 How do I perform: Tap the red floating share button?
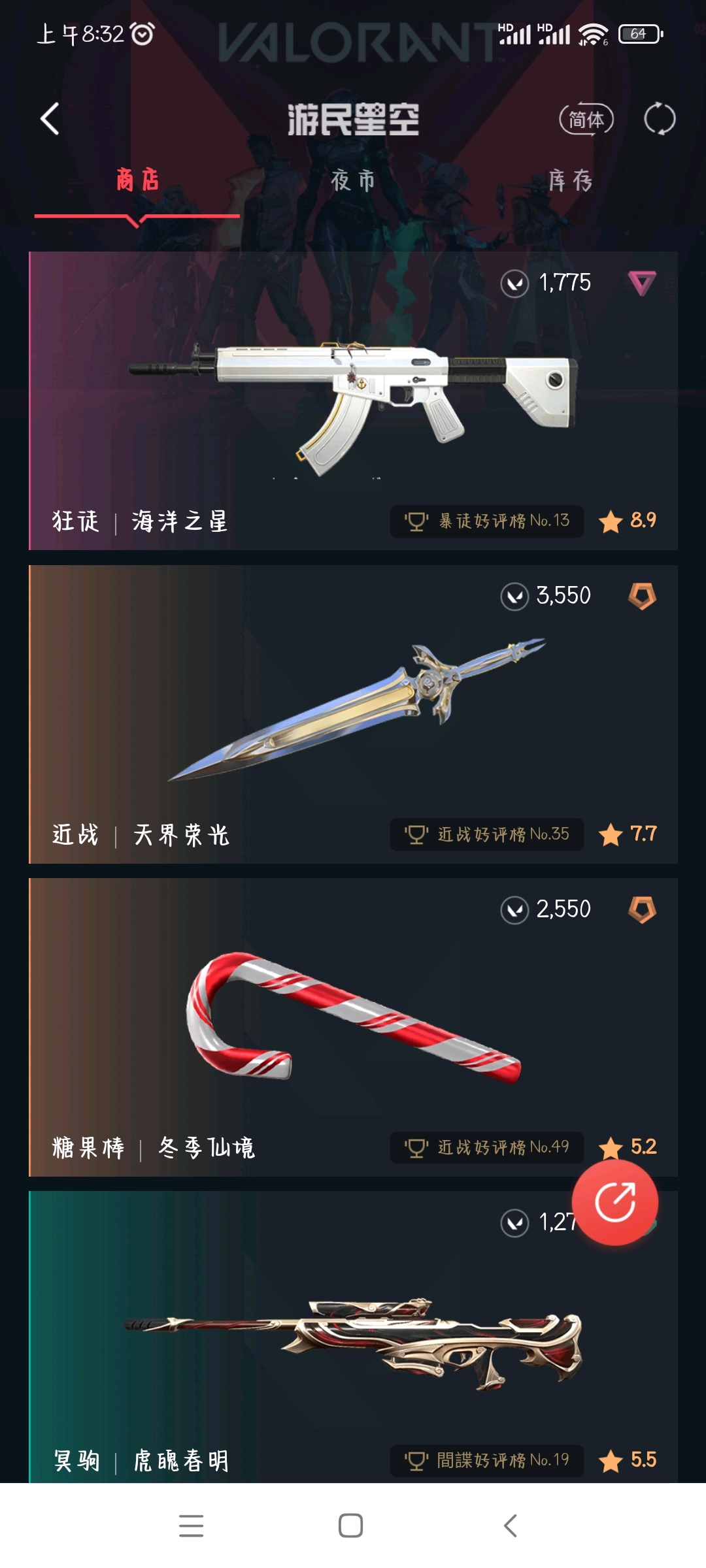[615, 1201]
